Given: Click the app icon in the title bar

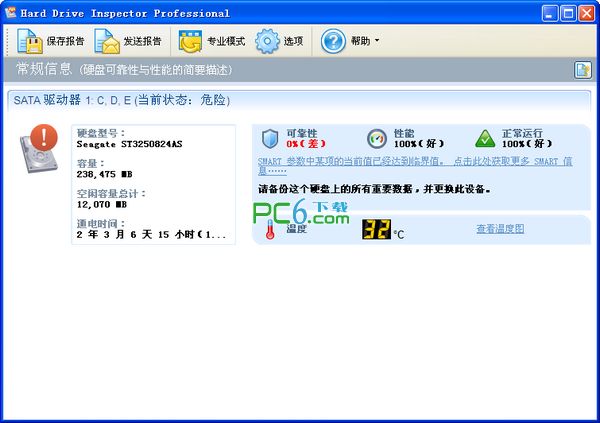Looking at the screenshot, I should pyautogui.click(x=11, y=13).
